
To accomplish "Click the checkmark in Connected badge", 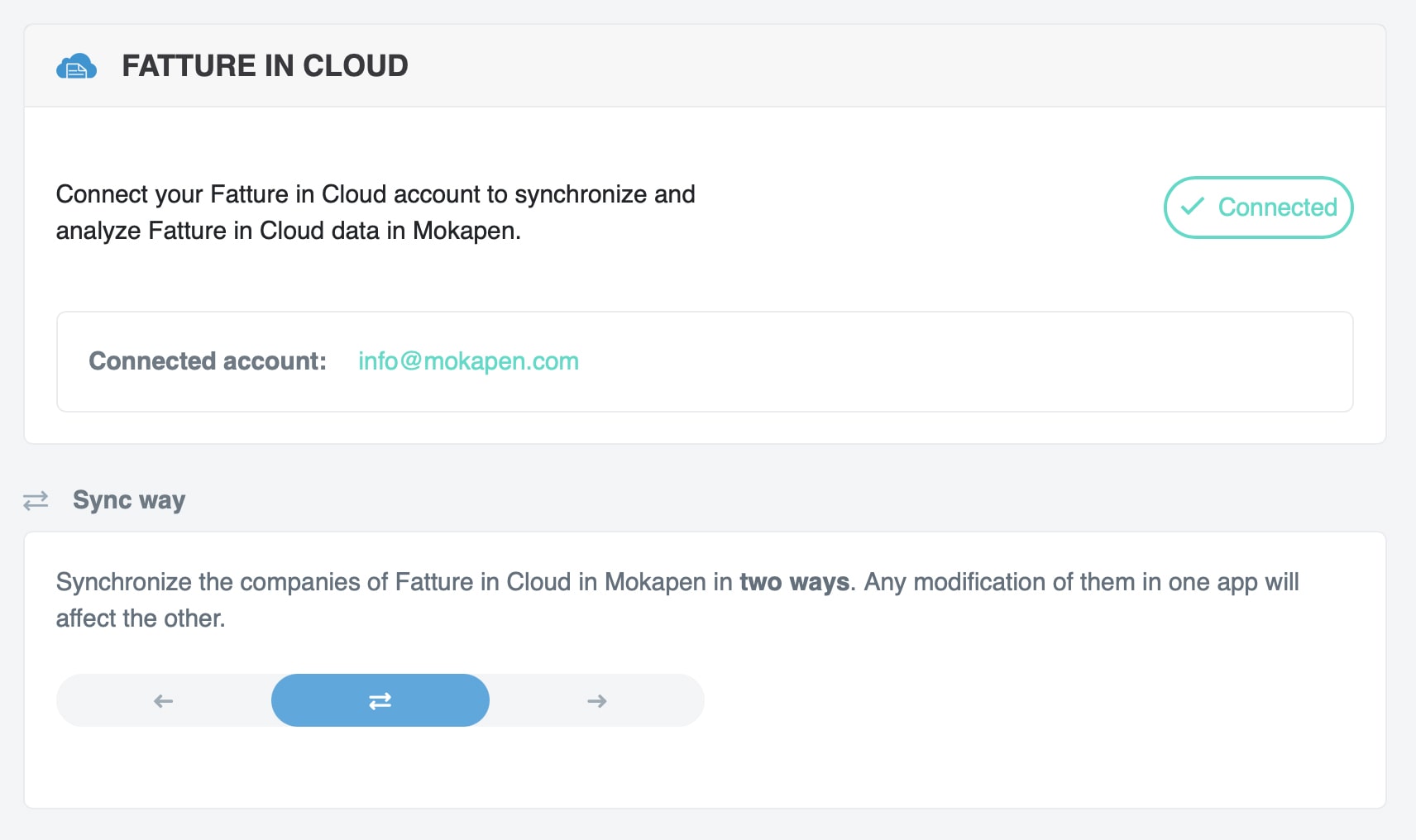I will [1192, 207].
